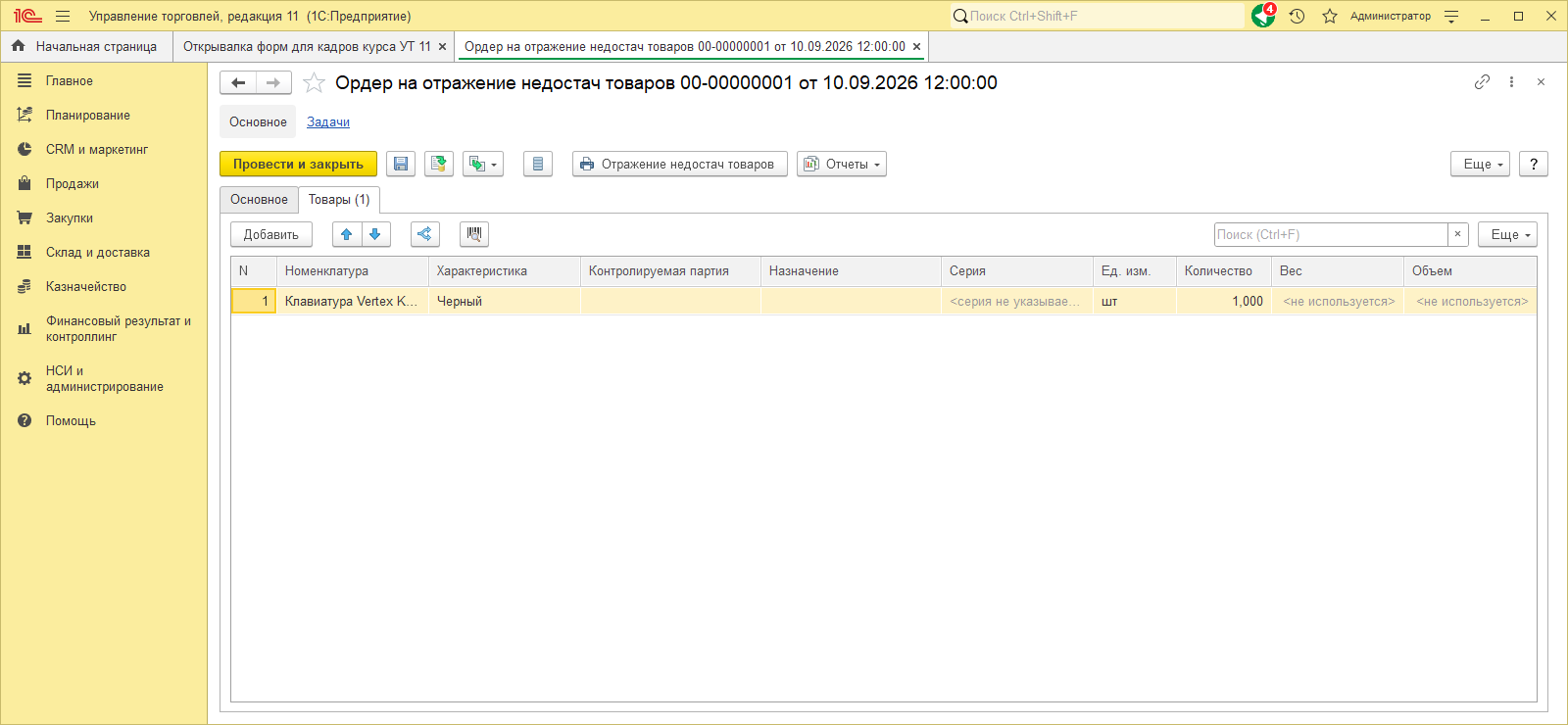Screen dimensions: 1568x725
Task: Click the barcode search icon
Action: tap(474, 235)
